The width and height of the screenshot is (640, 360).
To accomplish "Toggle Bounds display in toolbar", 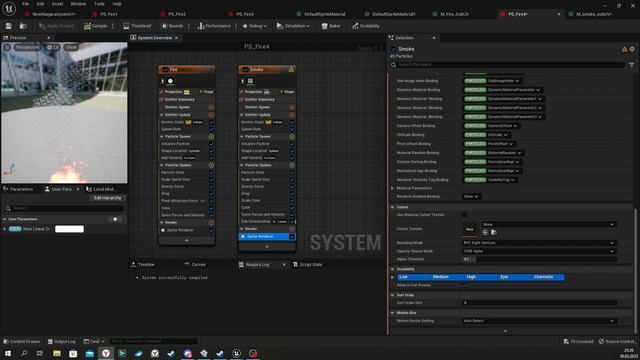I will pos(172,26).
